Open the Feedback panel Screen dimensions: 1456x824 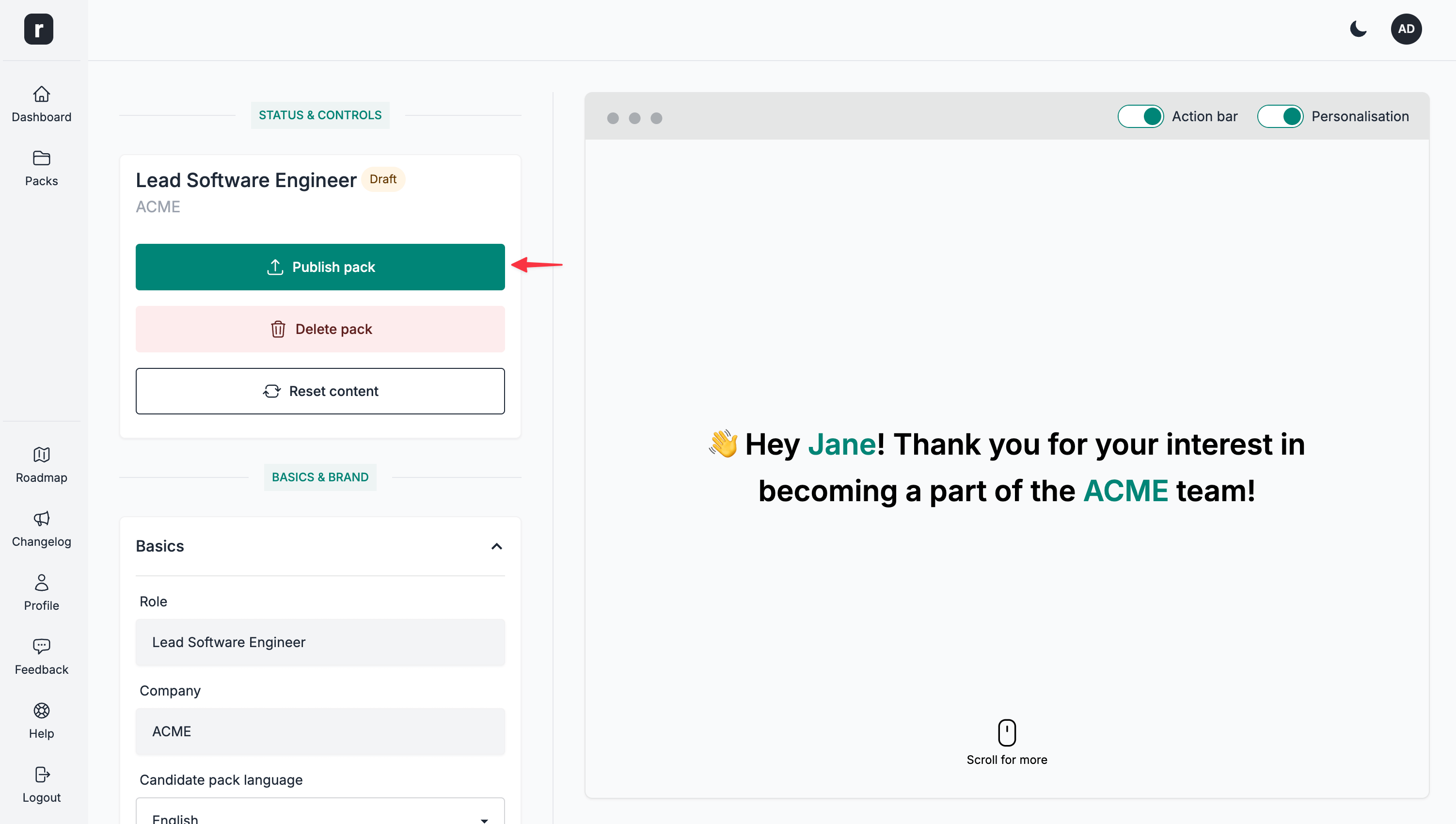(41, 656)
